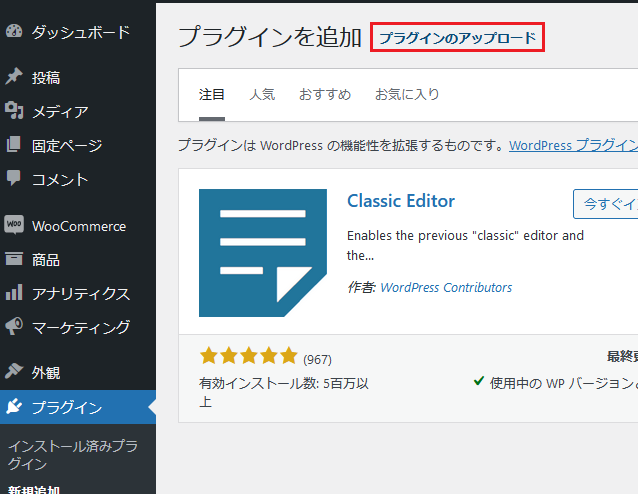638x494 pixels.
Task: Click the Classic Editor plugin thumbnail
Action: [x=263, y=253]
